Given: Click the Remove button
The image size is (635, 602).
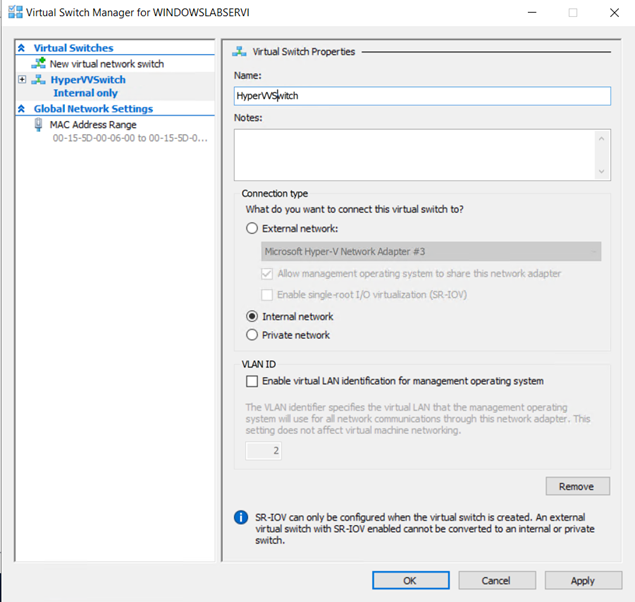Looking at the screenshot, I should (577, 486).
